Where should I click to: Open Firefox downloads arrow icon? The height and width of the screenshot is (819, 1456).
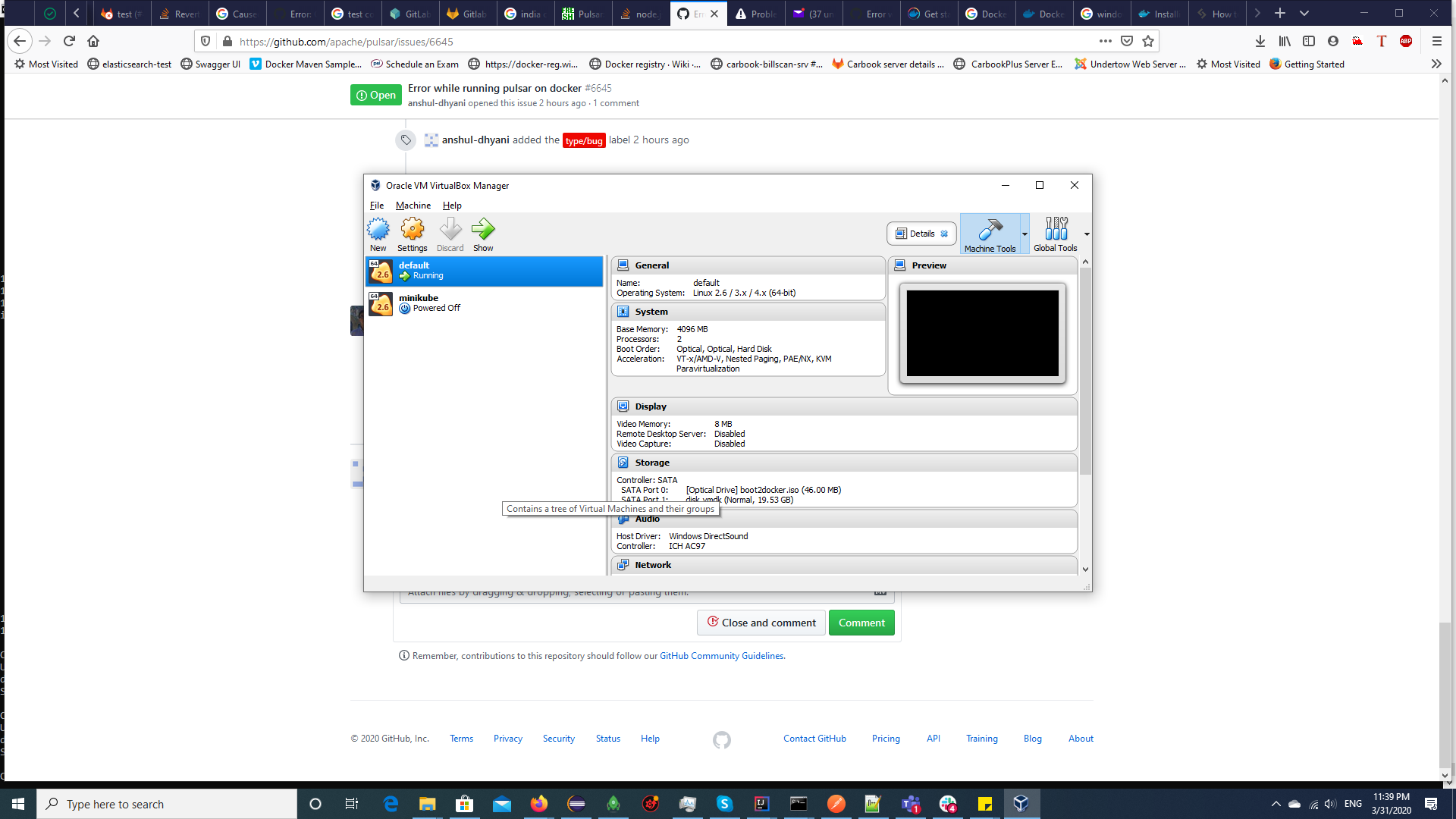(x=1260, y=41)
